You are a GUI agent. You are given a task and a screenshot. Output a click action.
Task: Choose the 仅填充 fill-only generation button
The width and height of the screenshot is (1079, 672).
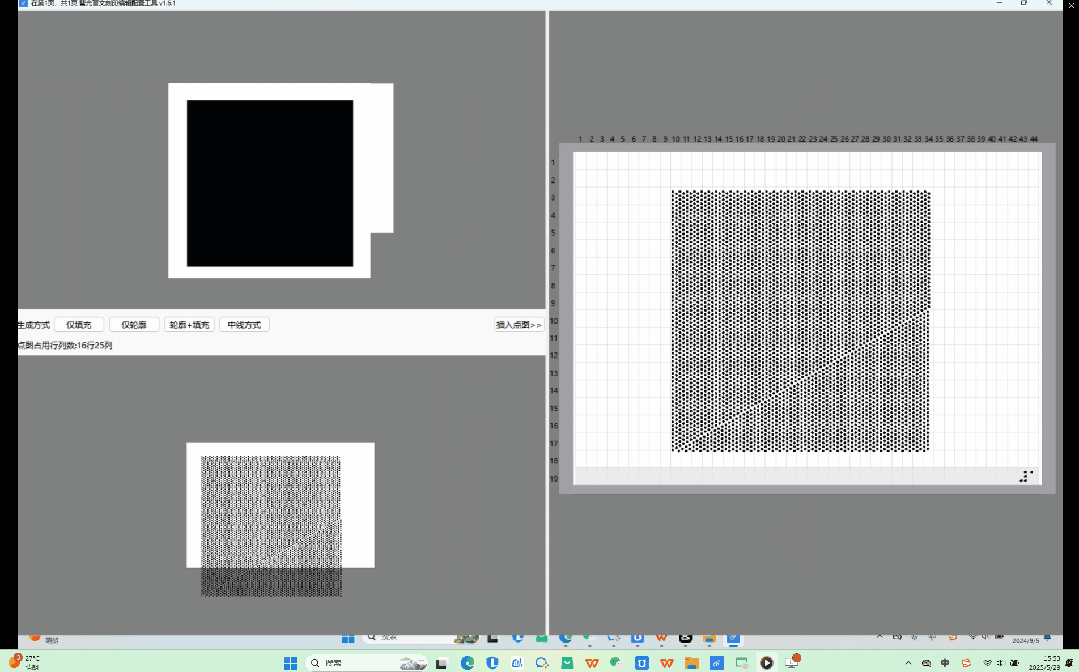coord(78,325)
